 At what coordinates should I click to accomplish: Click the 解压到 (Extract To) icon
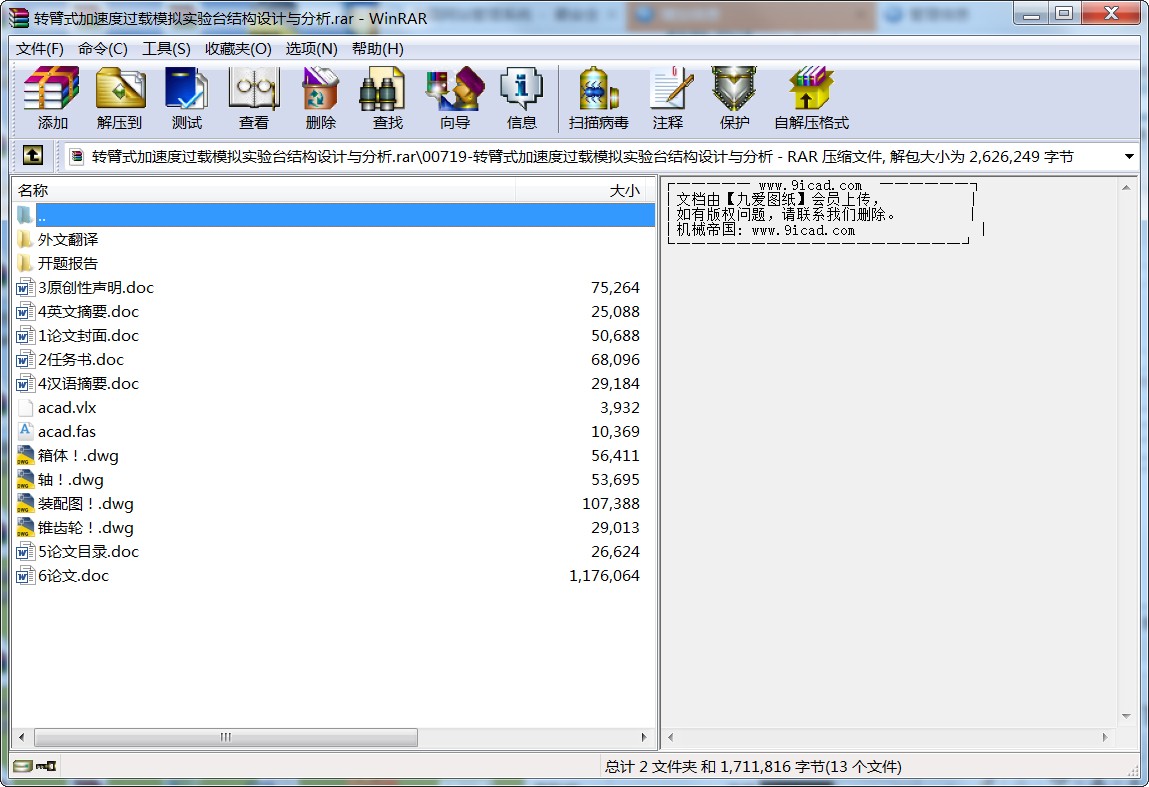pos(120,98)
